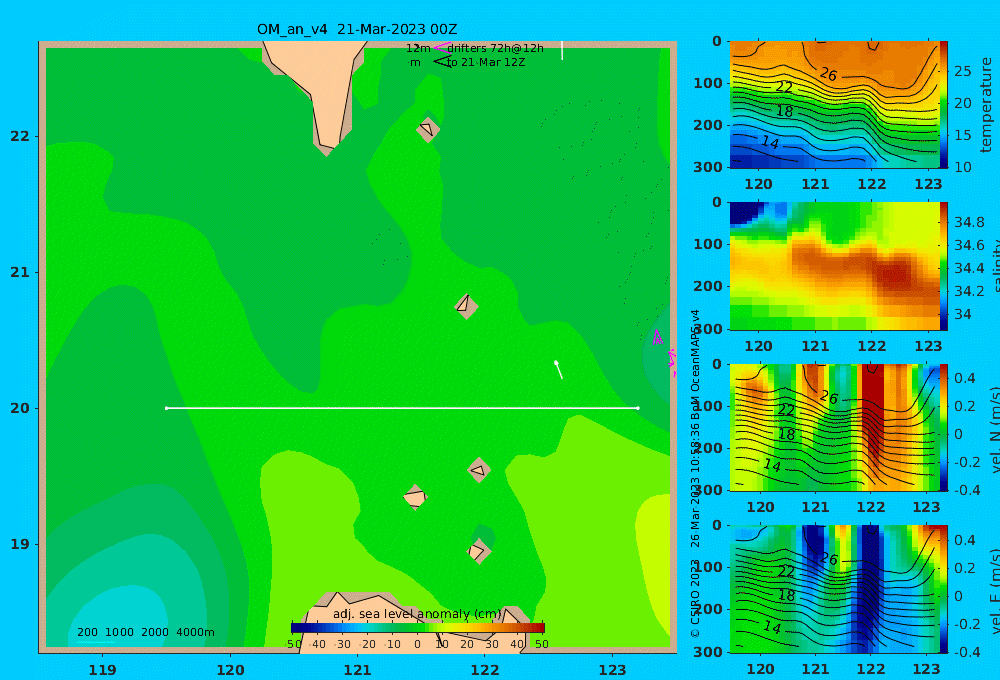Select the northernmost small island marker near 22N

[x=428, y=129]
